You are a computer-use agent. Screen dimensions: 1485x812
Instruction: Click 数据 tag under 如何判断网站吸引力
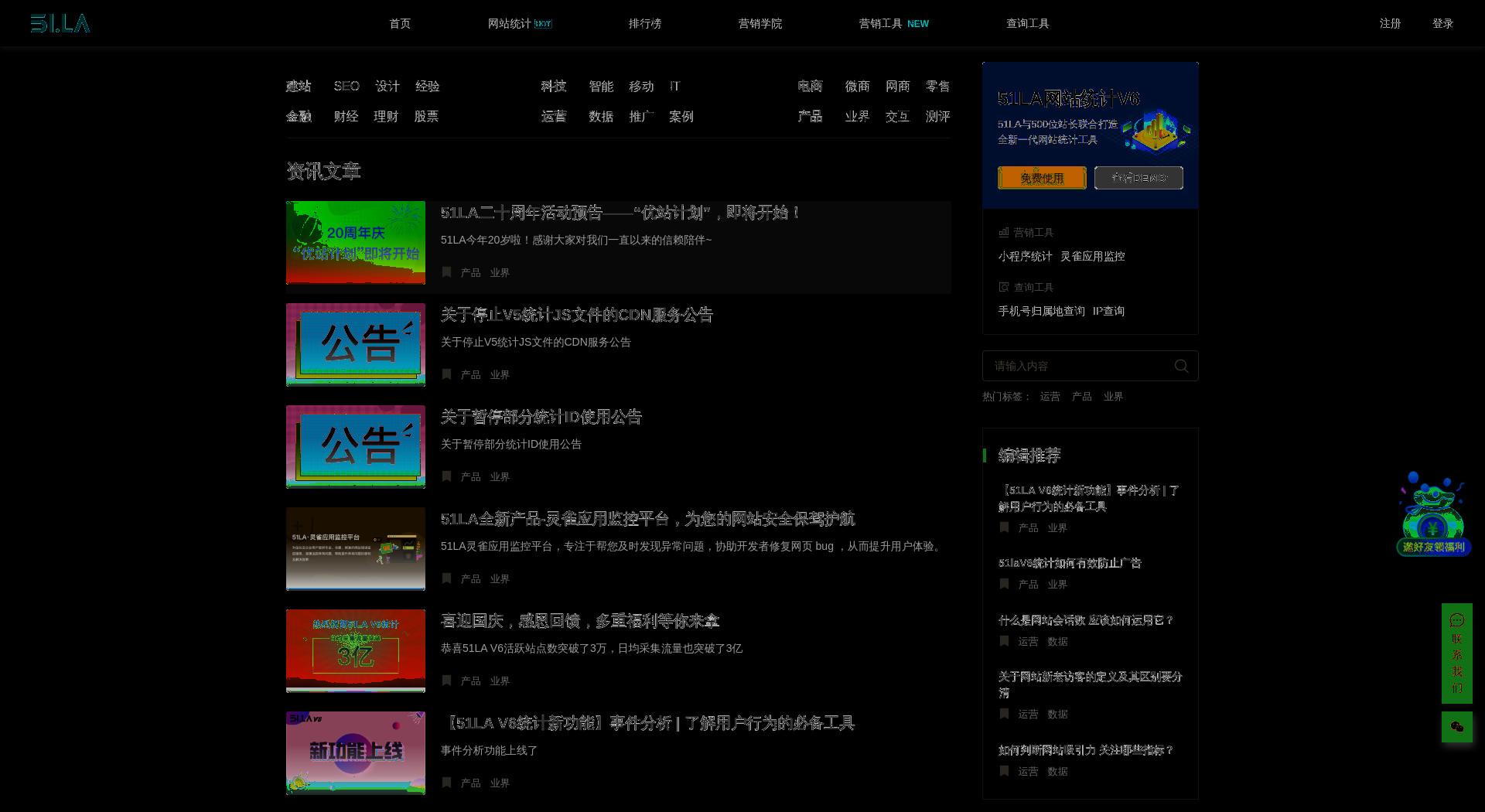click(x=1057, y=771)
